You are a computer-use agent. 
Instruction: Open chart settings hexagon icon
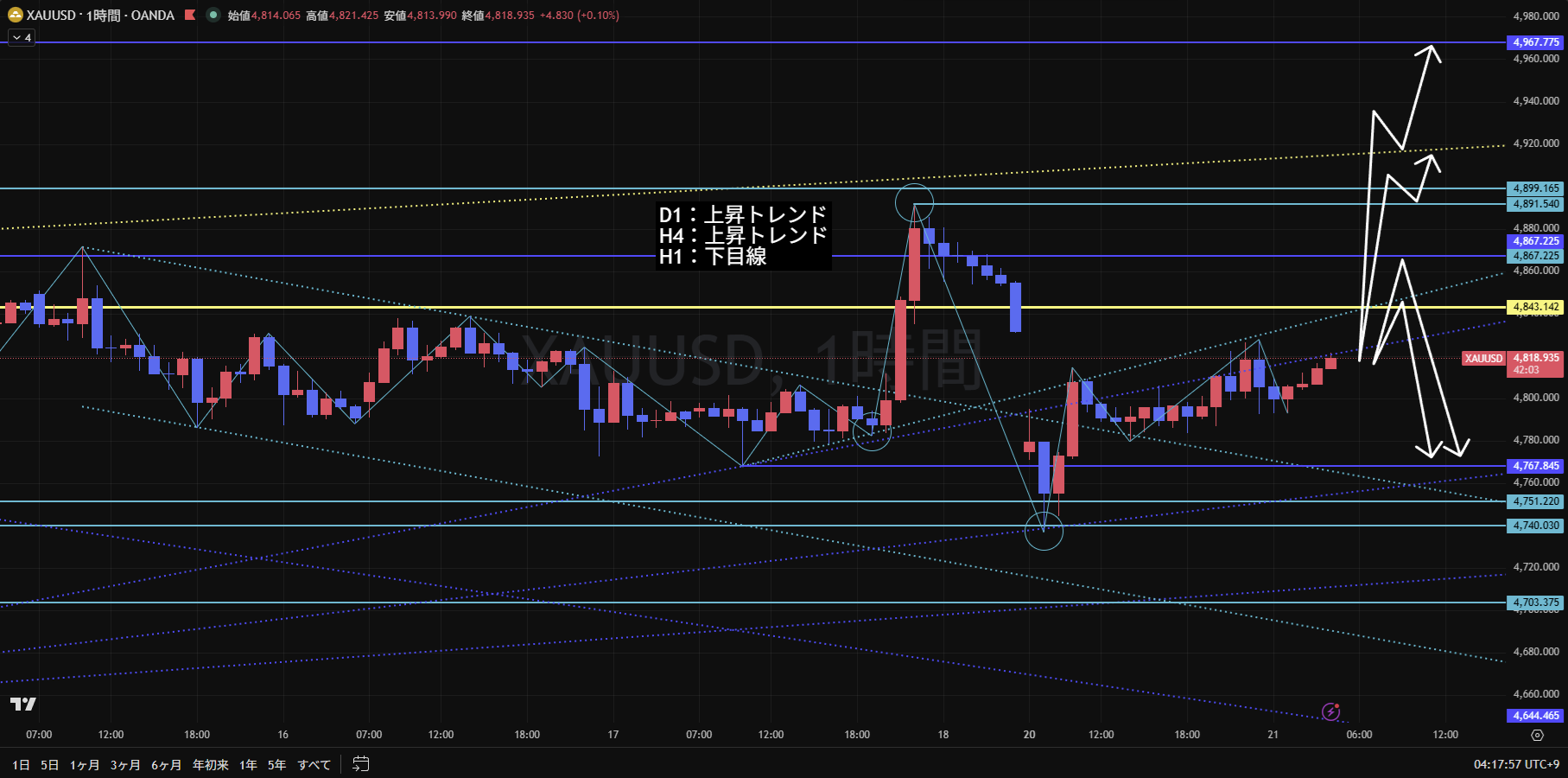pos(1537,735)
